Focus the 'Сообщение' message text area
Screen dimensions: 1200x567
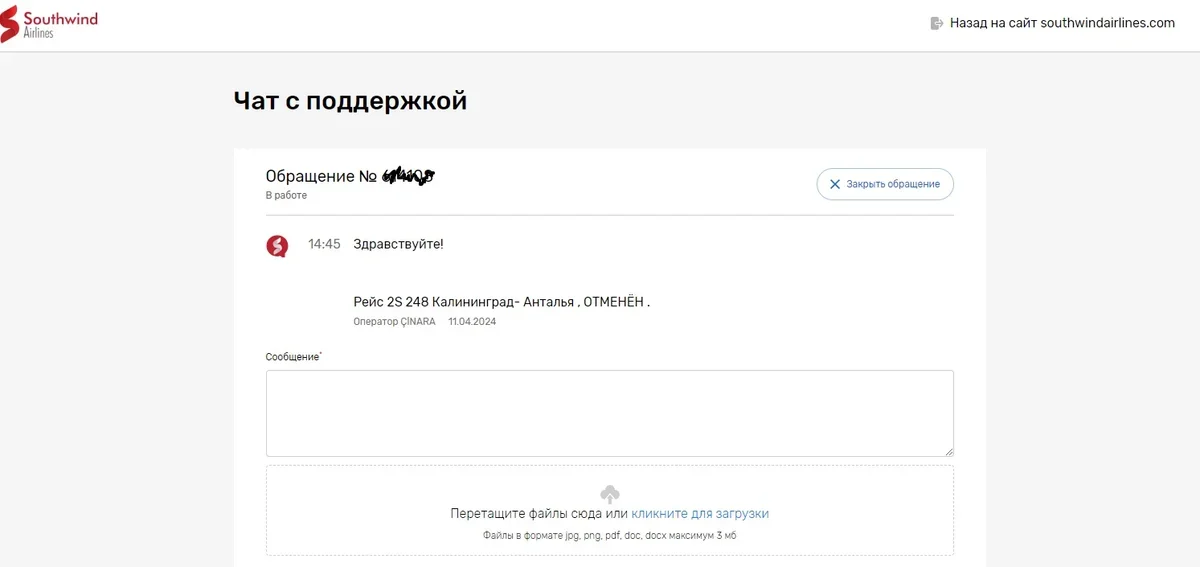coord(609,413)
